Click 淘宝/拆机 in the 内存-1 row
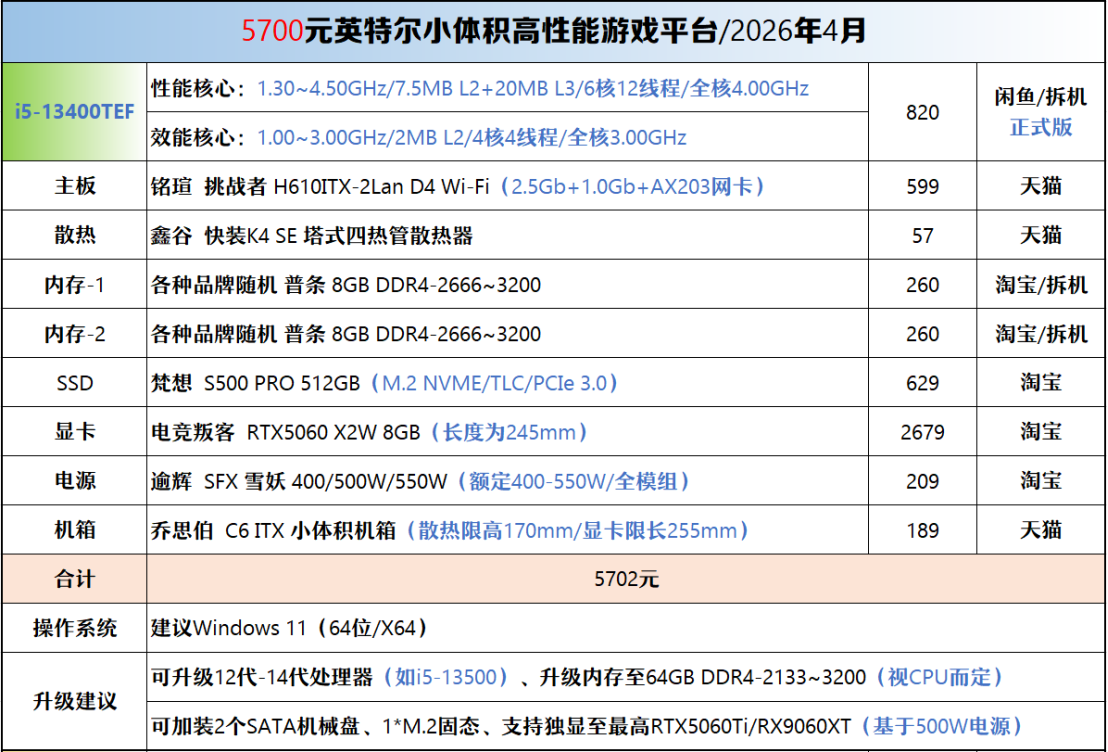 click(1040, 284)
